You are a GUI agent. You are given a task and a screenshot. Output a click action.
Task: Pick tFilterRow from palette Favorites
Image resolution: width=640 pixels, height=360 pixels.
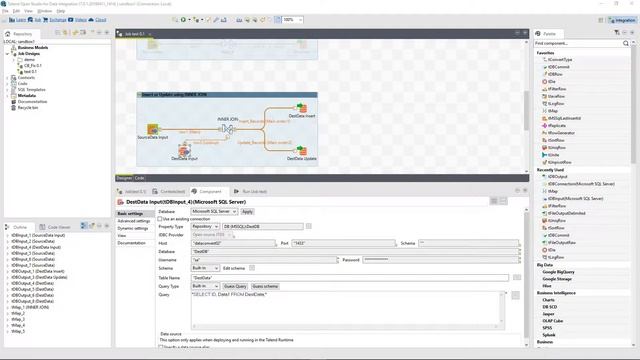point(557,89)
